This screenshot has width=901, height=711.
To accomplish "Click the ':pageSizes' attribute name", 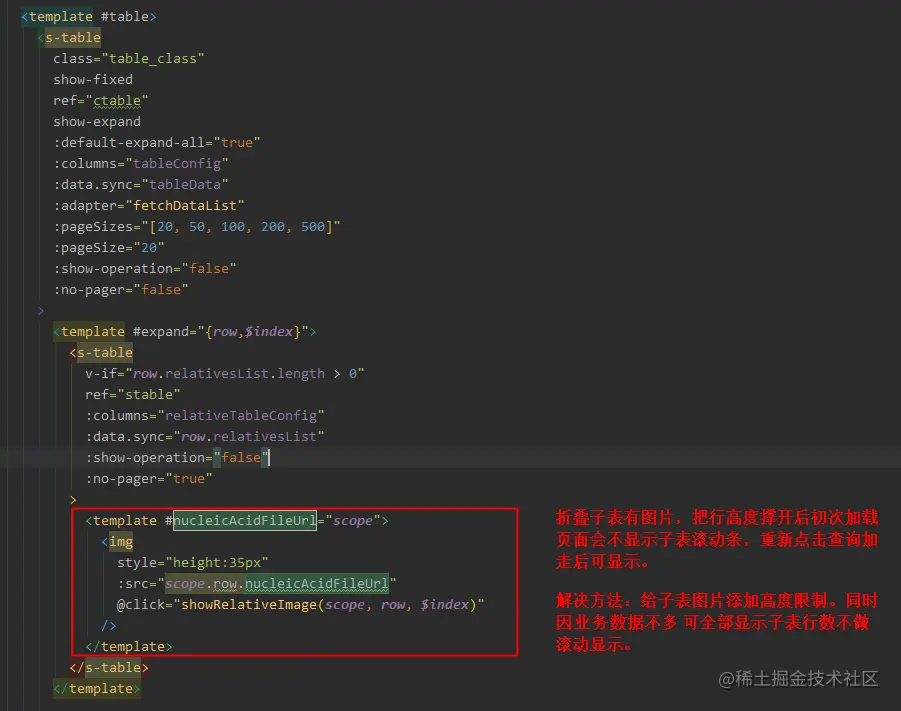I will pos(93,226).
